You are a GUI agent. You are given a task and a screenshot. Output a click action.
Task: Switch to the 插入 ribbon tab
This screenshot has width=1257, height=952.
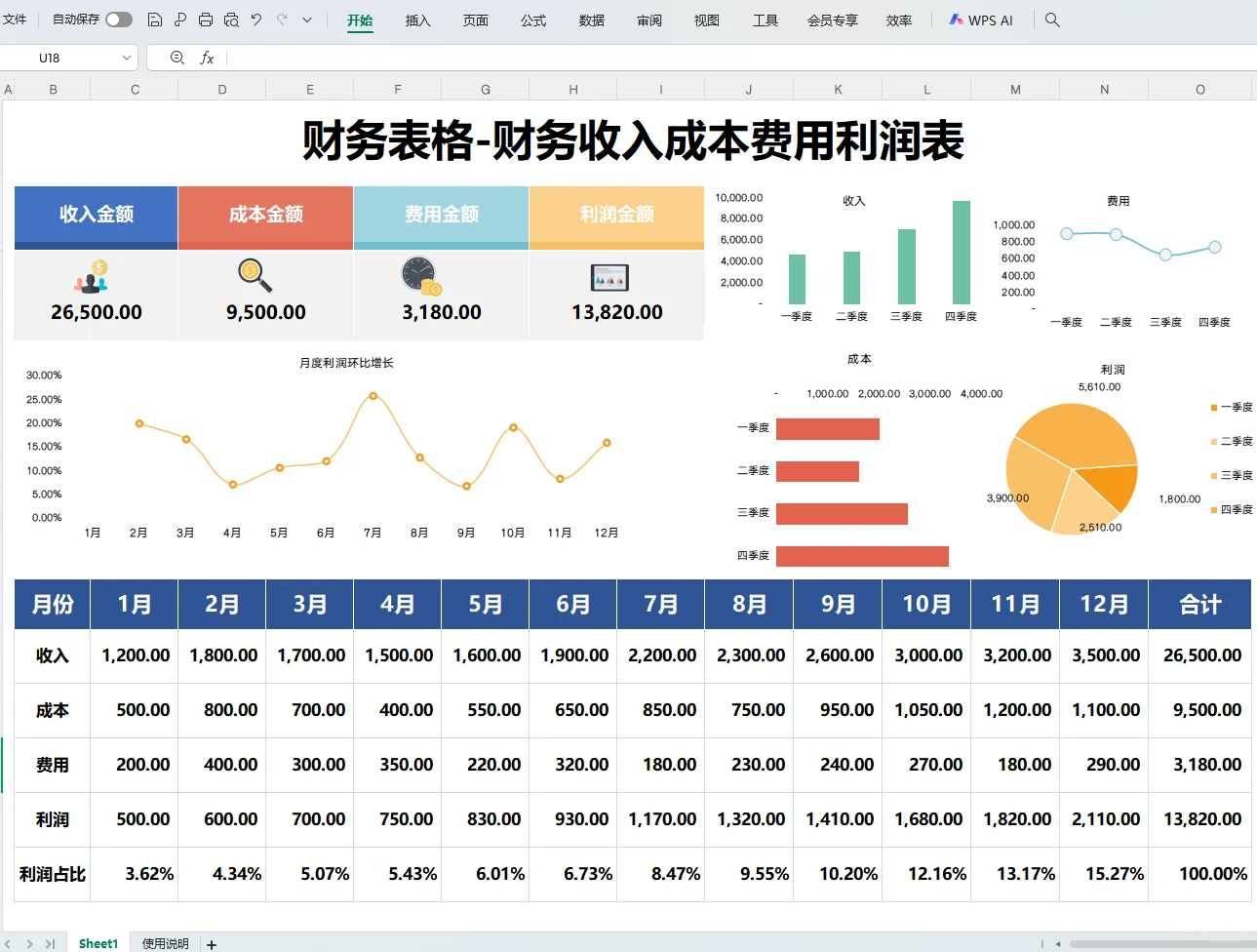coord(417,20)
